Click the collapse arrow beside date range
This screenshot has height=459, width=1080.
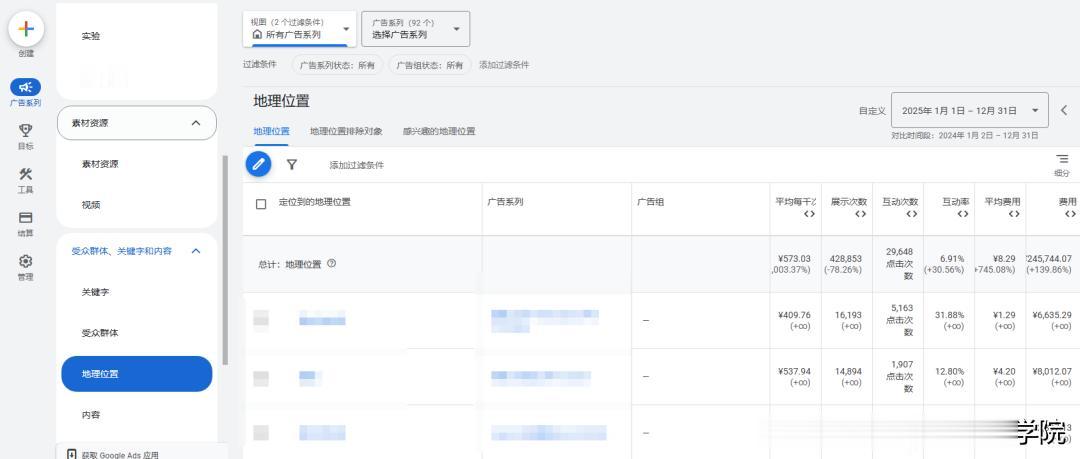(x=1064, y=110)
